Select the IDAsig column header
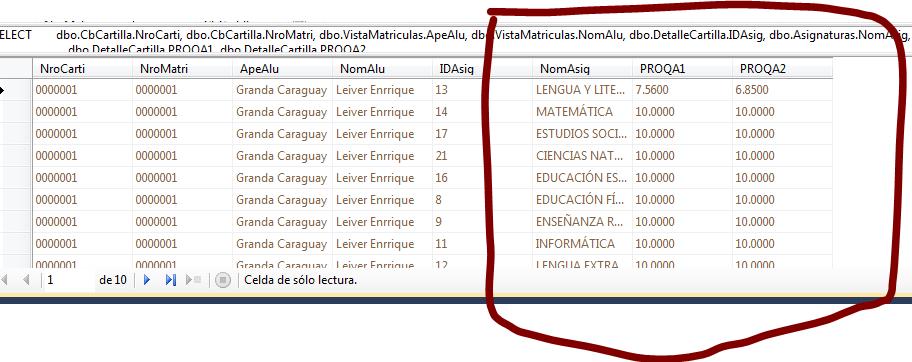The width and height of the screenshot is (912, 362). (483, 69)
